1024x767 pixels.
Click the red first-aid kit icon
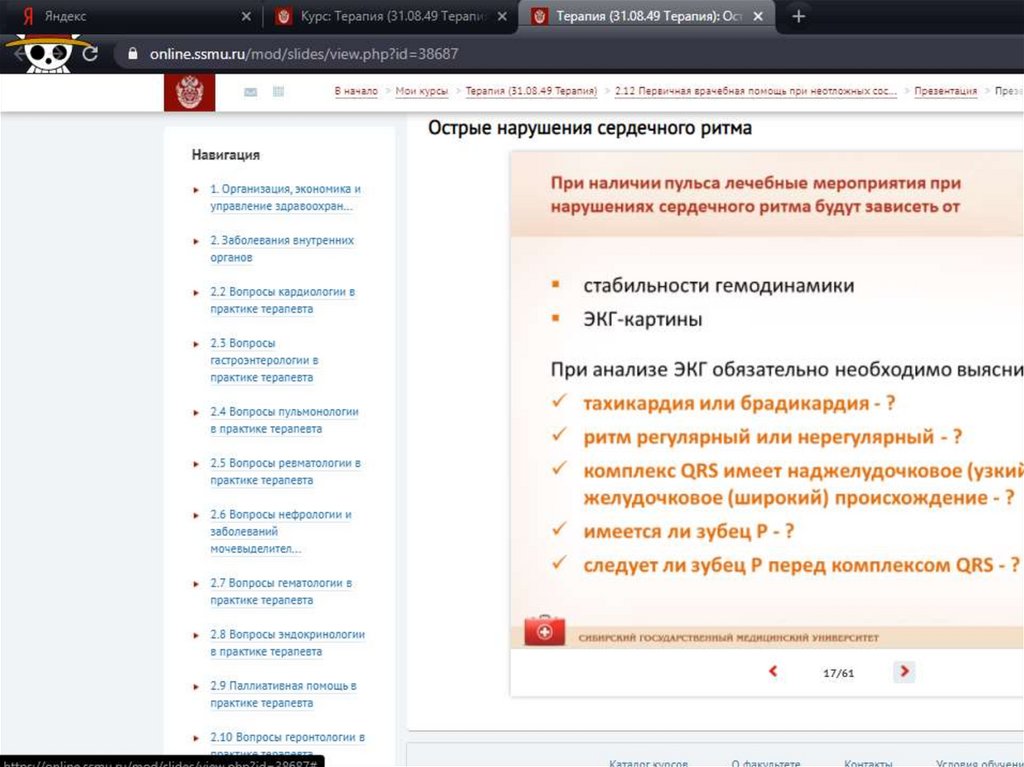click(x=545, y=633)
